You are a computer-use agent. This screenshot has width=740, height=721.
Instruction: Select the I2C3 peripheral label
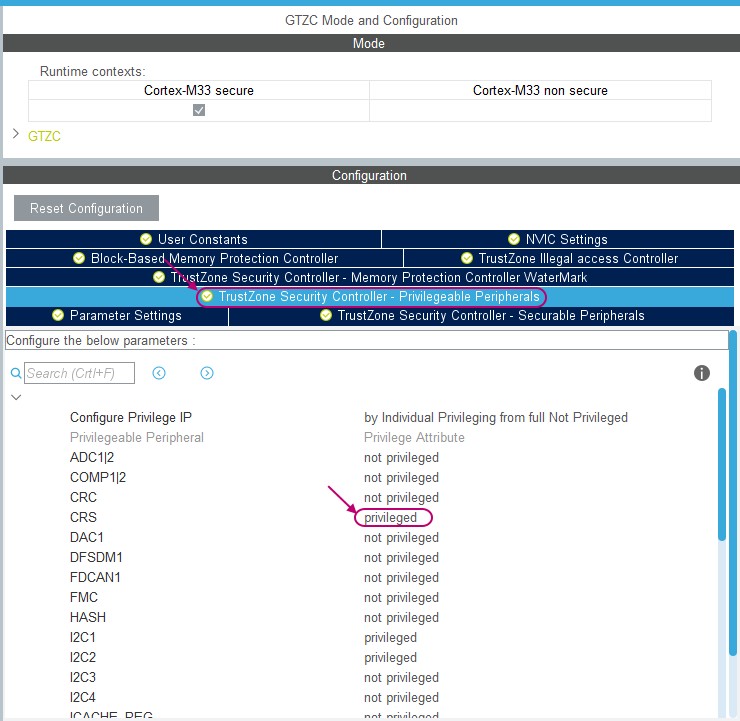(x=83, y=678)
